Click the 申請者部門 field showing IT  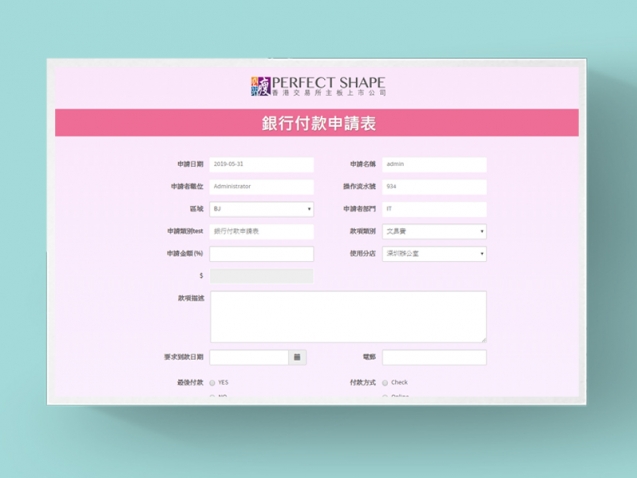tap(434, 209)
